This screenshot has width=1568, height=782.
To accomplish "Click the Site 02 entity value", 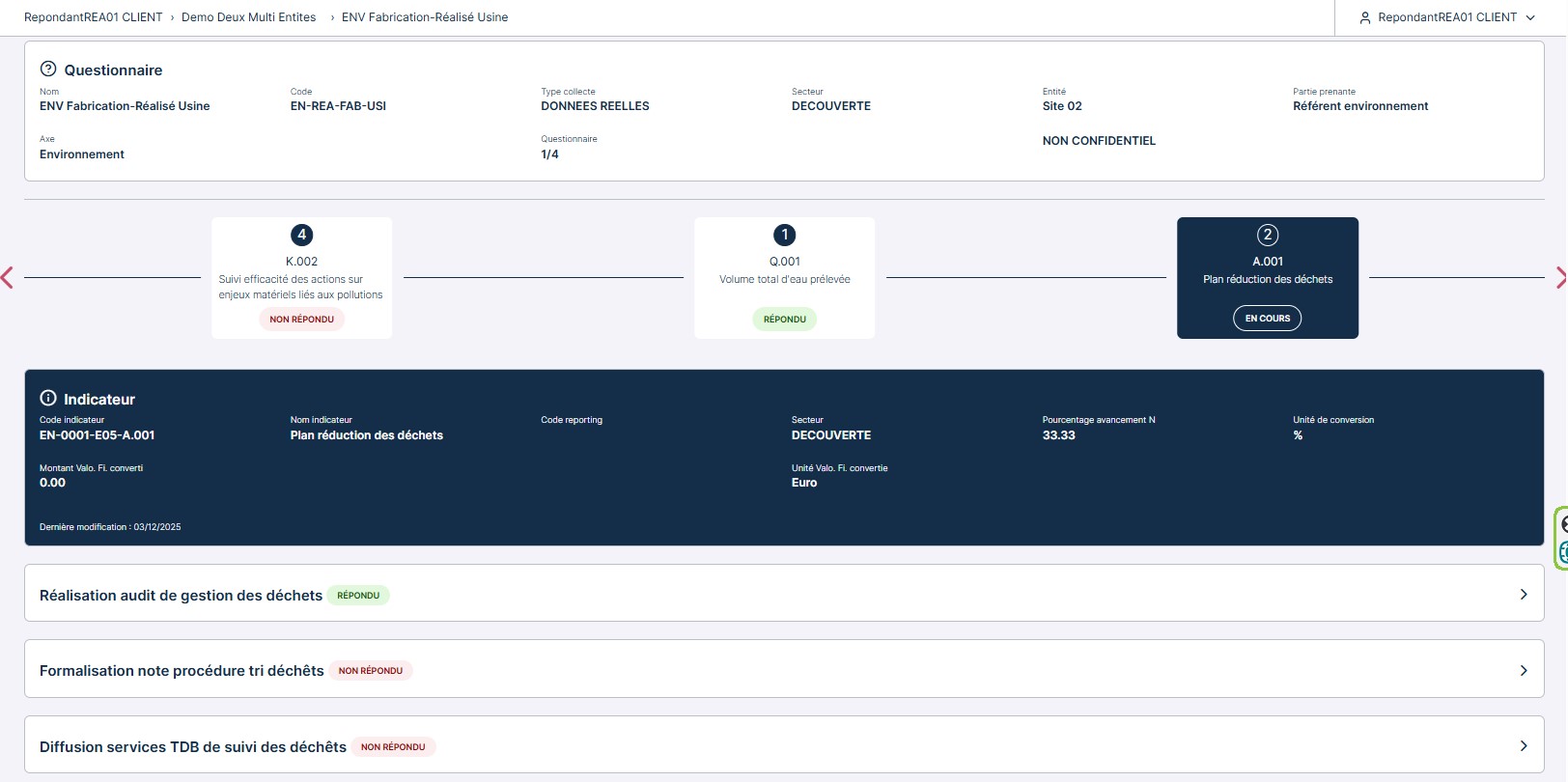I will point(1062,106).
